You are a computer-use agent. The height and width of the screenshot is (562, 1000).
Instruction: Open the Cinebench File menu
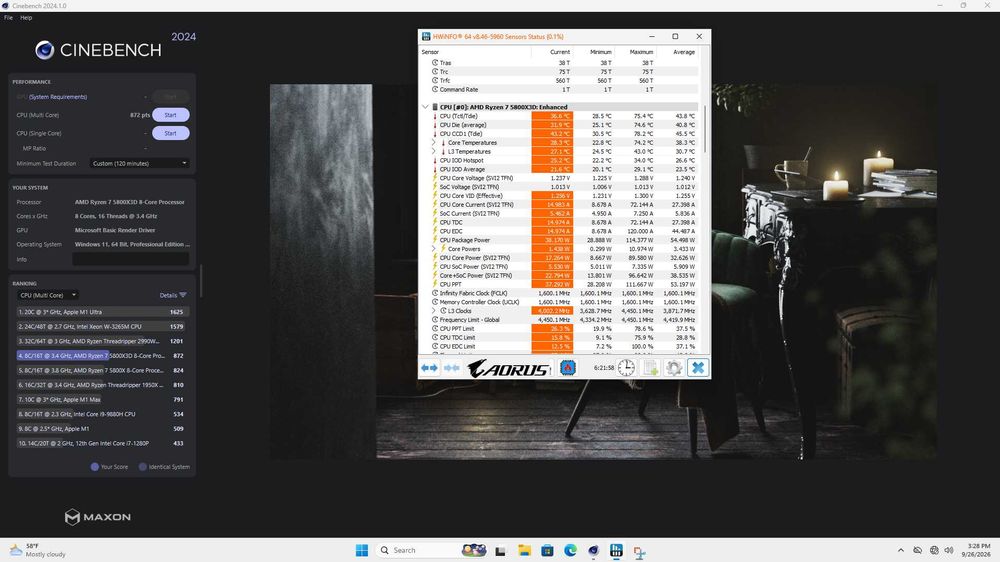[x=8, y=18]
